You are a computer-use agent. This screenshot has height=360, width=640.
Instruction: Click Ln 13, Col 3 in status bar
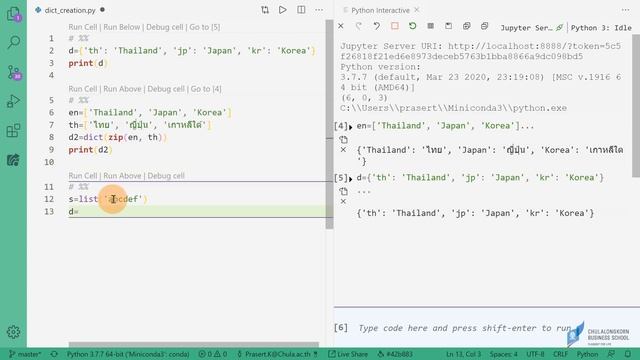[x=463, y=354]
